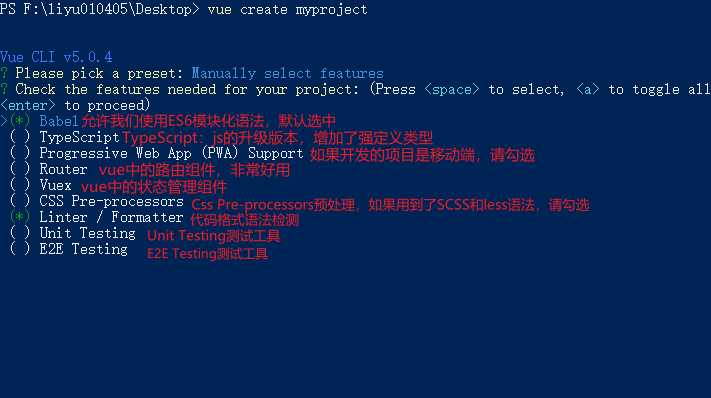The height and width of the screenshot is (398, 711).
Task: Check the PWA Support checkbox
Action: point(20,153)
